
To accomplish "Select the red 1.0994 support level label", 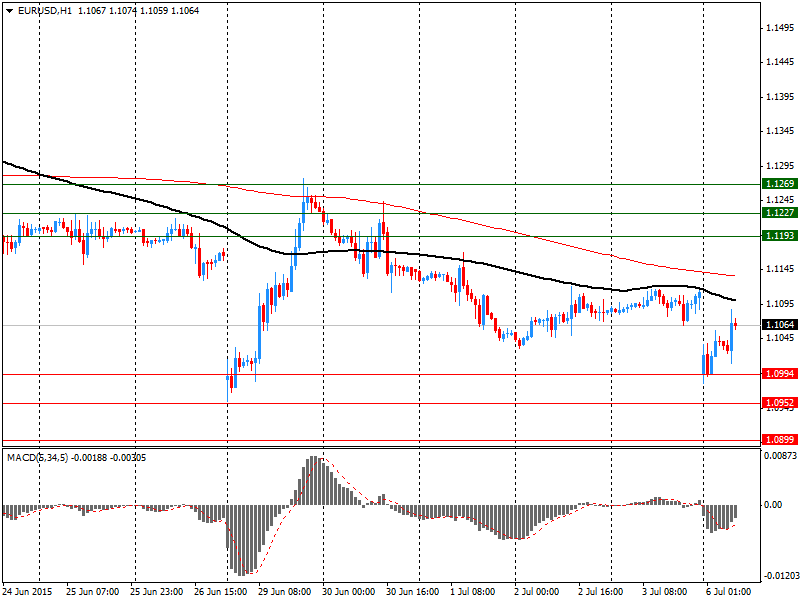I will point(779,374).
